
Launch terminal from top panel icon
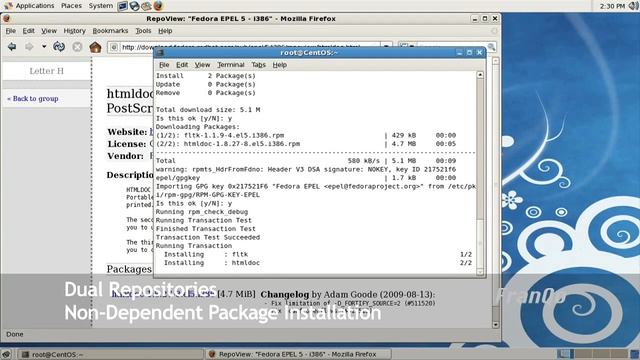[x=122, y=6]
